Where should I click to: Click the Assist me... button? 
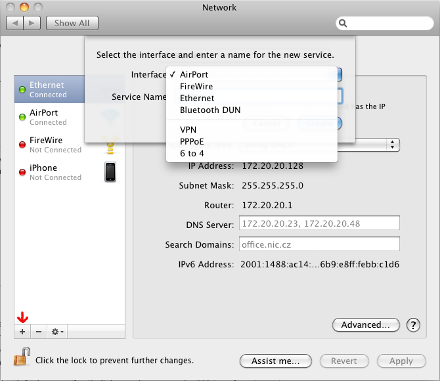[276, 361]
